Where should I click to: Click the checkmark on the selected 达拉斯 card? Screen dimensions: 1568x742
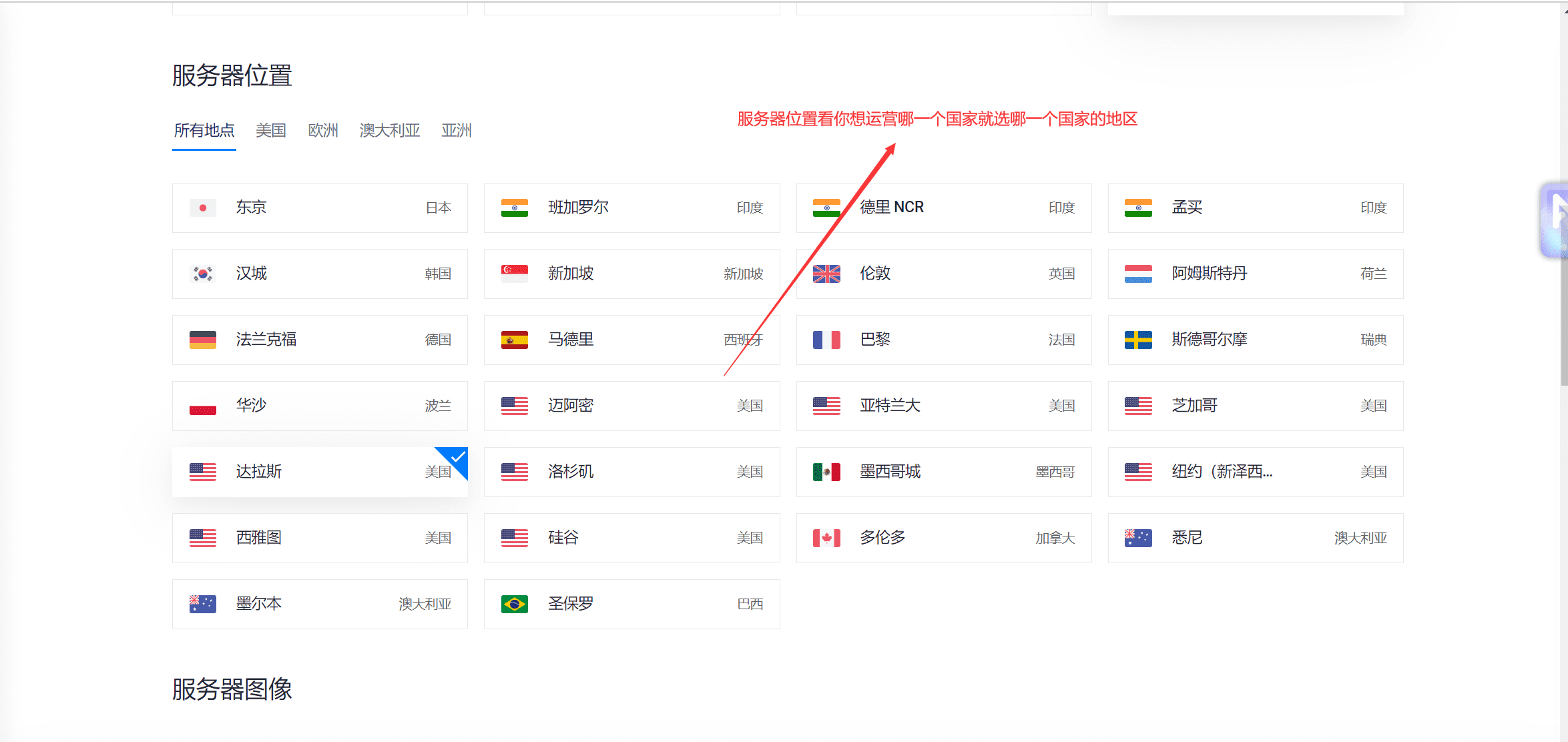pos(457,458)
